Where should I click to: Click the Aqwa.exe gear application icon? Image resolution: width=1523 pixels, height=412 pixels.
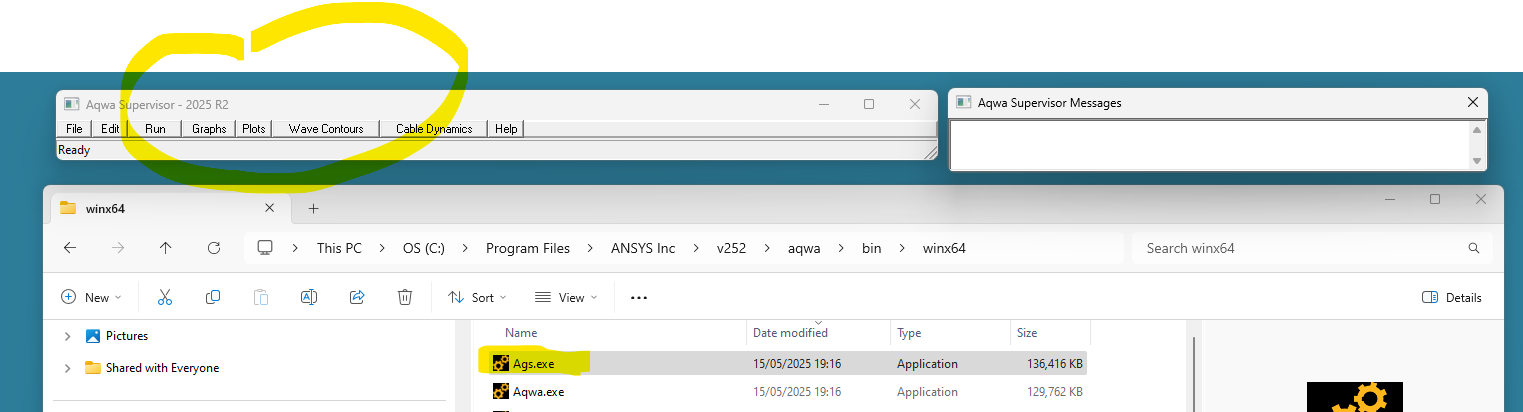click(x=502, y=391)
